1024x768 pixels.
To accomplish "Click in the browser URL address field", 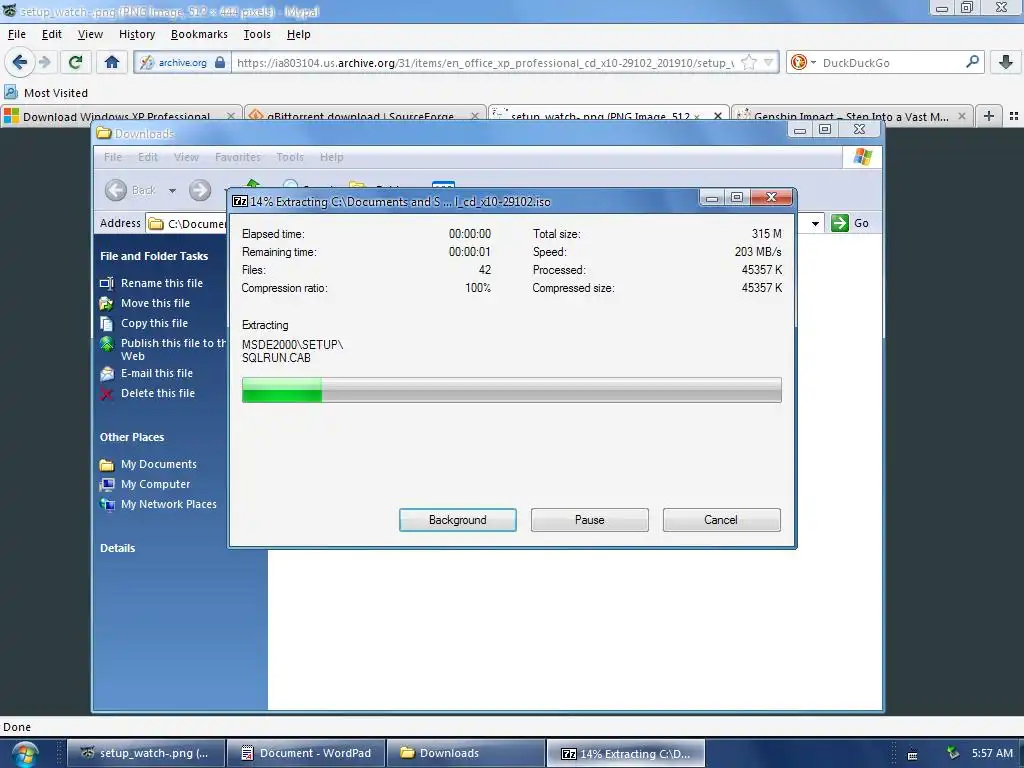I will (483, 63).
